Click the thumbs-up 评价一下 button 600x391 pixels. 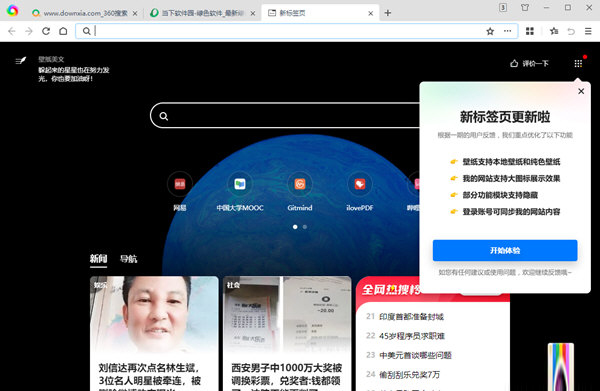point(530,64)
